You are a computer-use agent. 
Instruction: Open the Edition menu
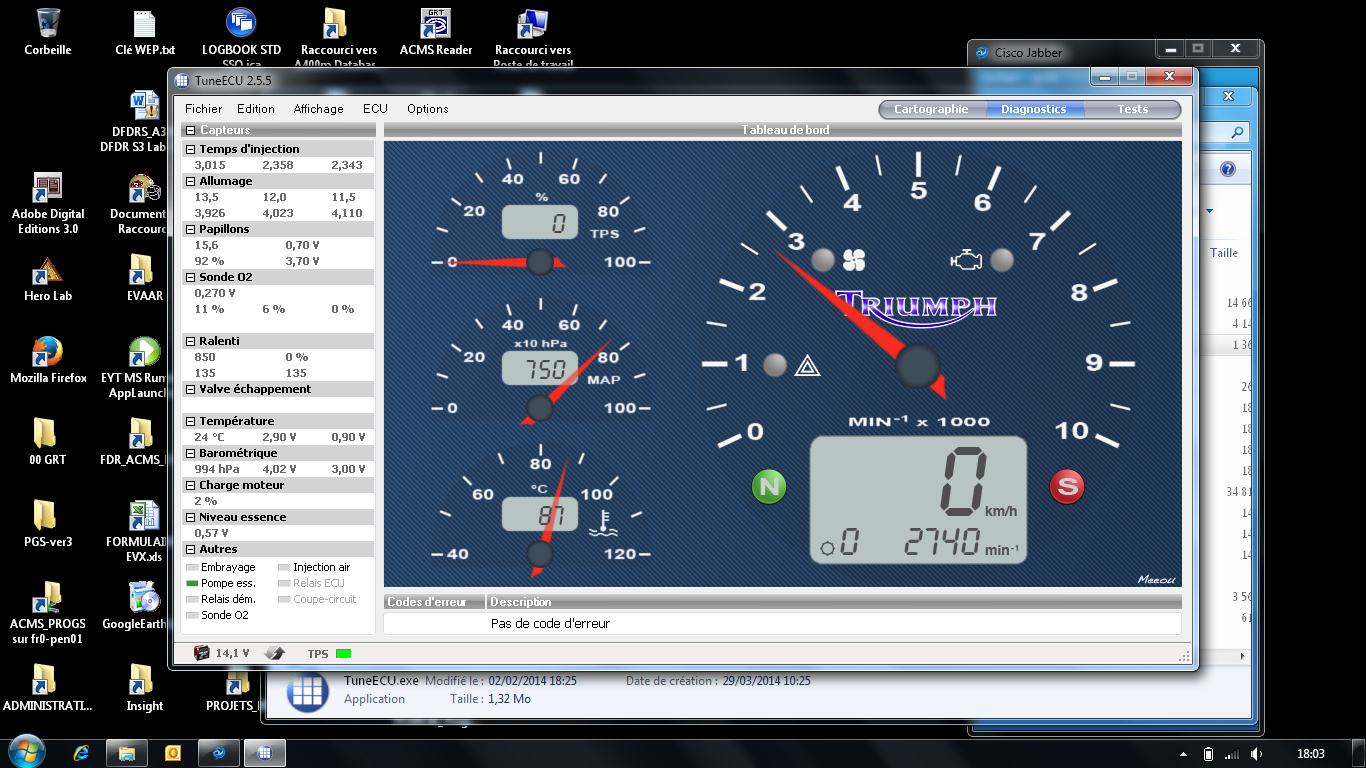click(x=256, y=109)
